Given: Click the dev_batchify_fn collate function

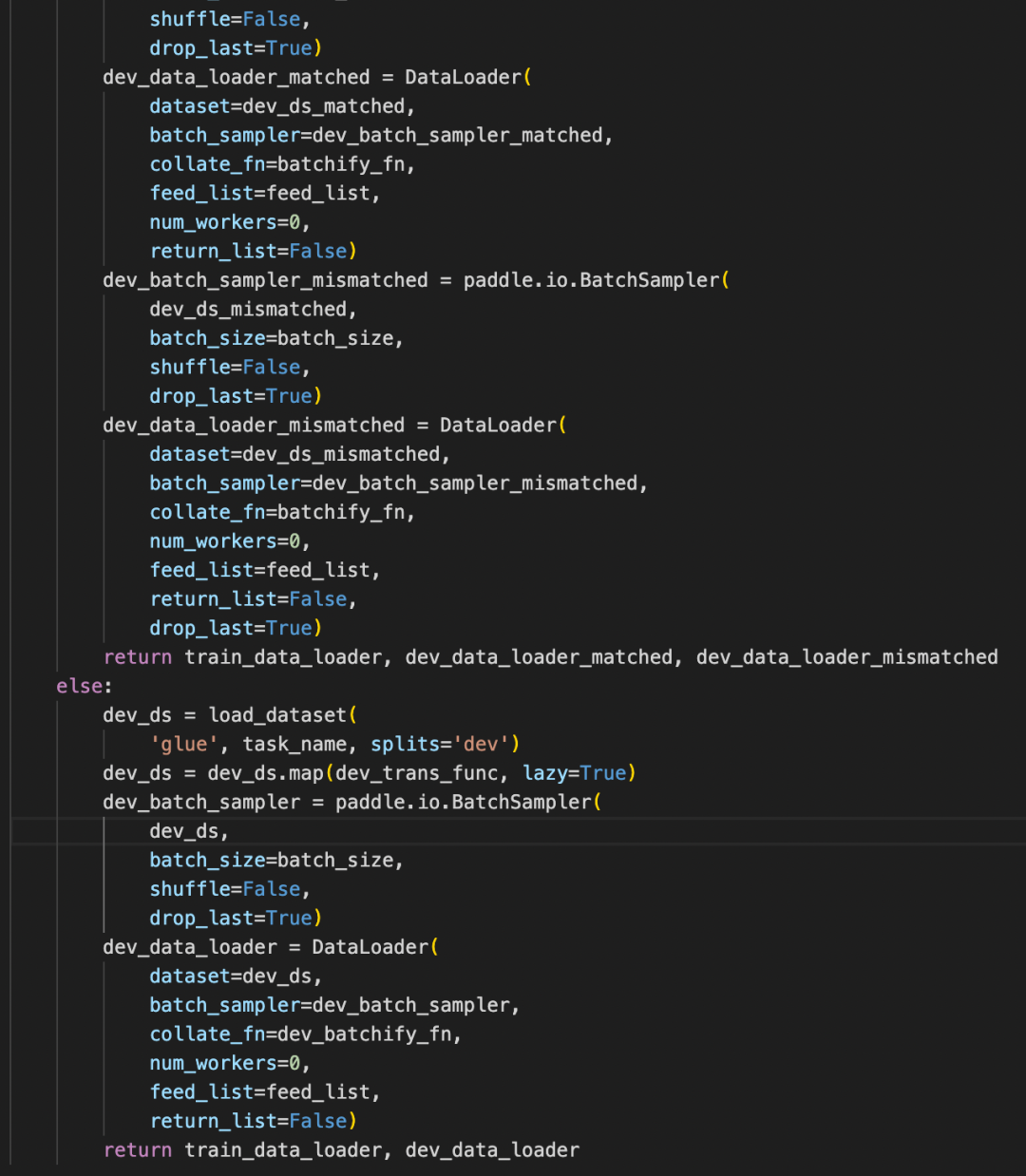Looking at the screenshot, I should point(366,1034).
